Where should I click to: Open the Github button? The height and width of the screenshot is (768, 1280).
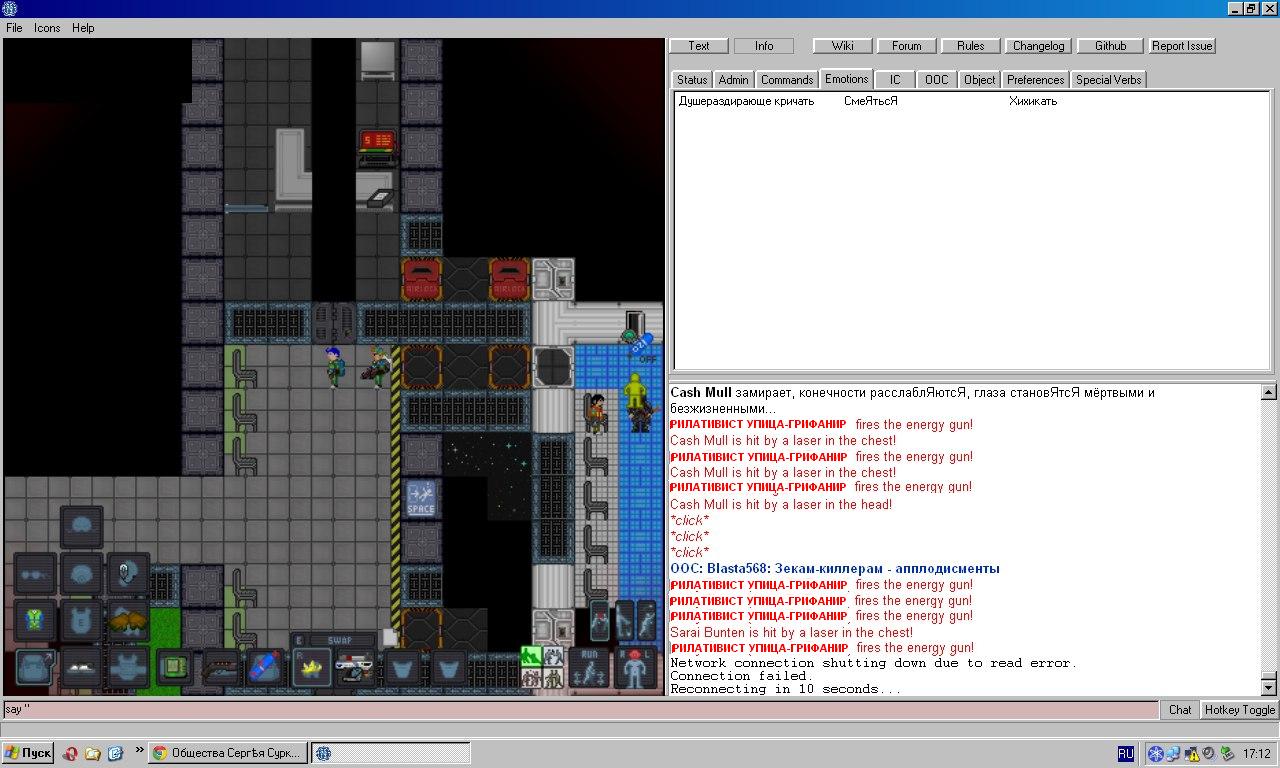pyautogui.click(x=1111, y=46)
